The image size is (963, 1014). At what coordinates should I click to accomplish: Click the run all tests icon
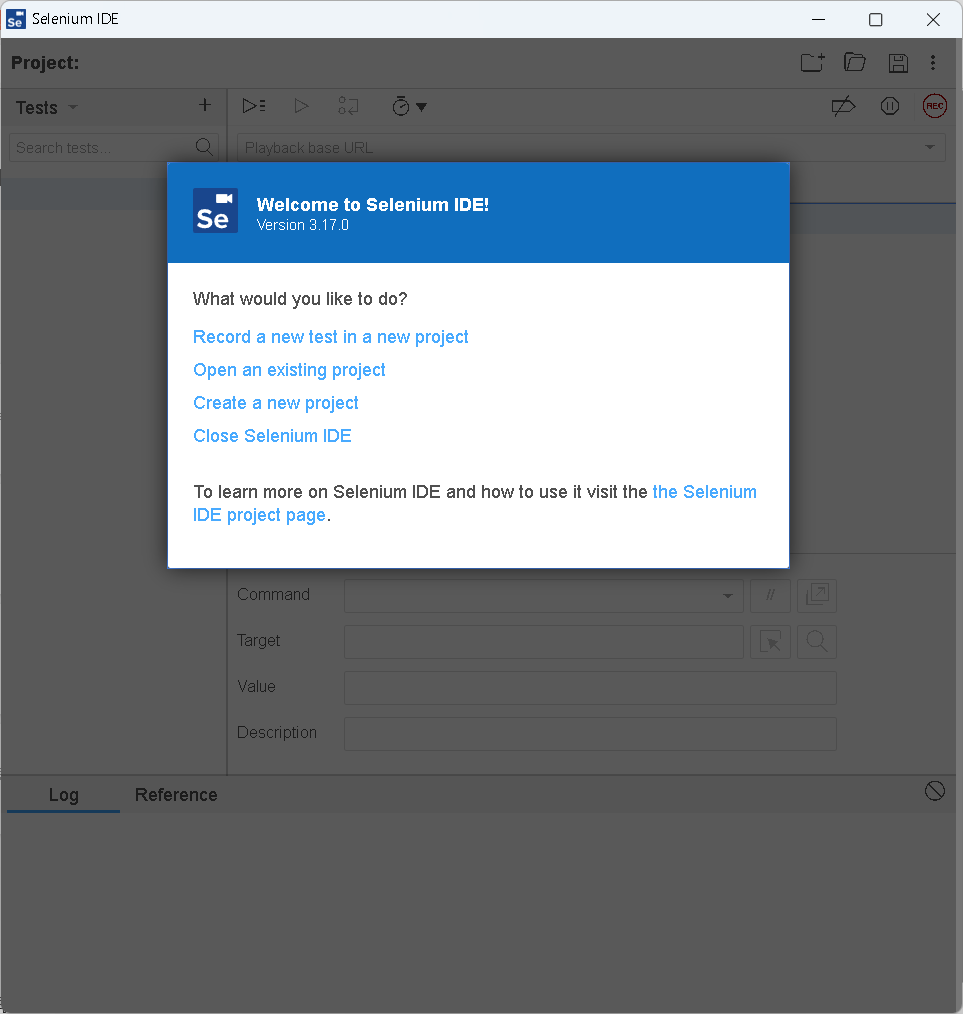(x=254, y=106)
